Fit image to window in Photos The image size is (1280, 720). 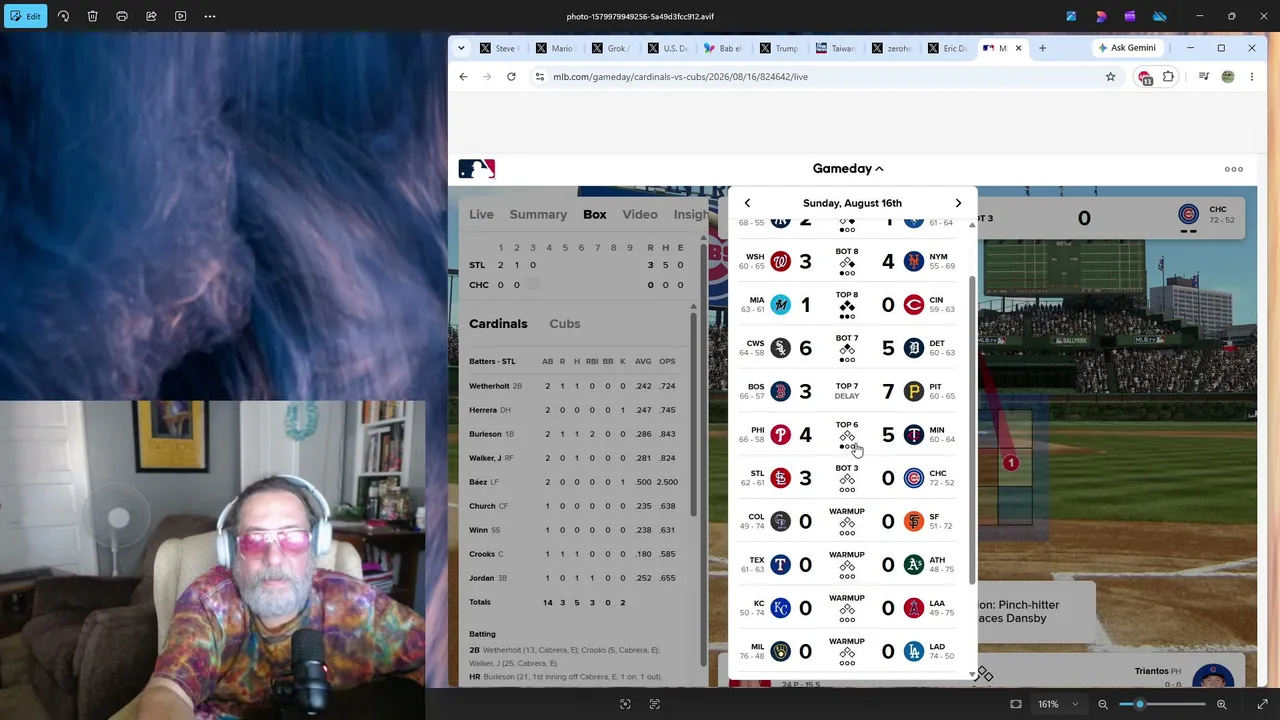click(x=1016, y=704)
